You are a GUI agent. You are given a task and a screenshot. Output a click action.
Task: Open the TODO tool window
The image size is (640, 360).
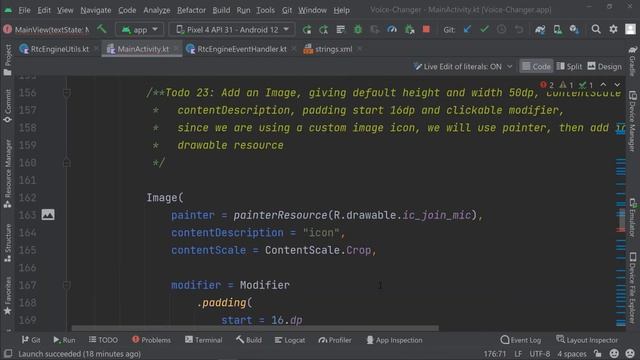point(103,340)
